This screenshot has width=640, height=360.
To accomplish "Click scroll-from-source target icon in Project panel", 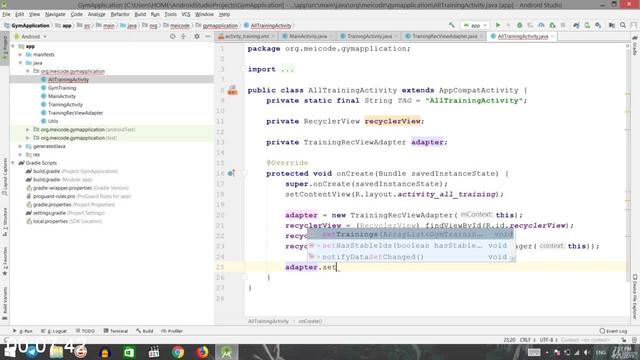I will tap(172, 36).
